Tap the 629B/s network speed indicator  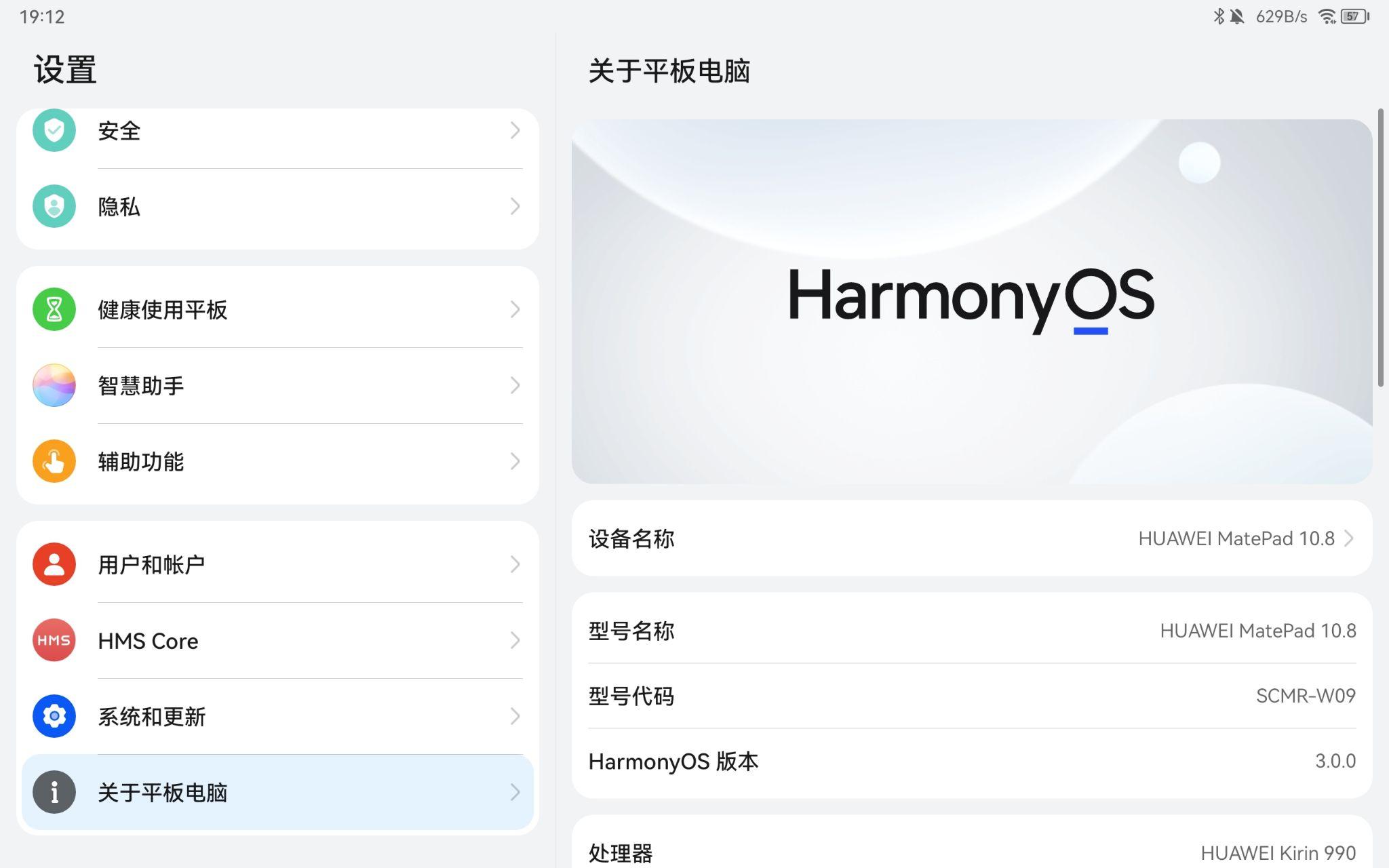tap(1281, 16)
